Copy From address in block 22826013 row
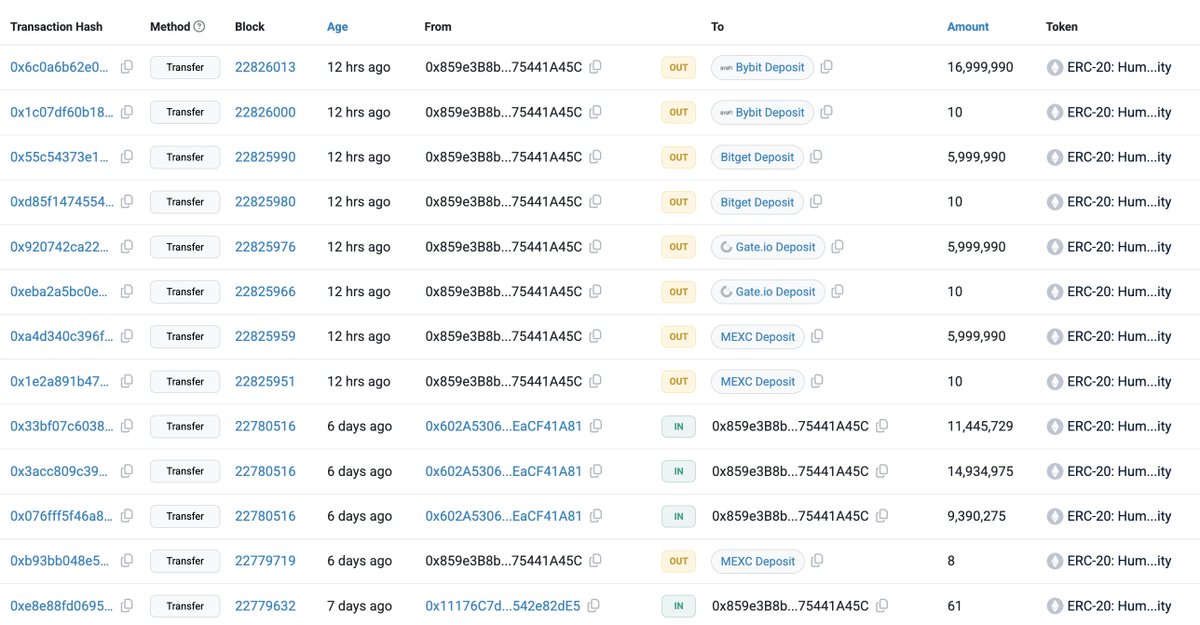This screenshot has width=1200, height=625. coord(596,68)
